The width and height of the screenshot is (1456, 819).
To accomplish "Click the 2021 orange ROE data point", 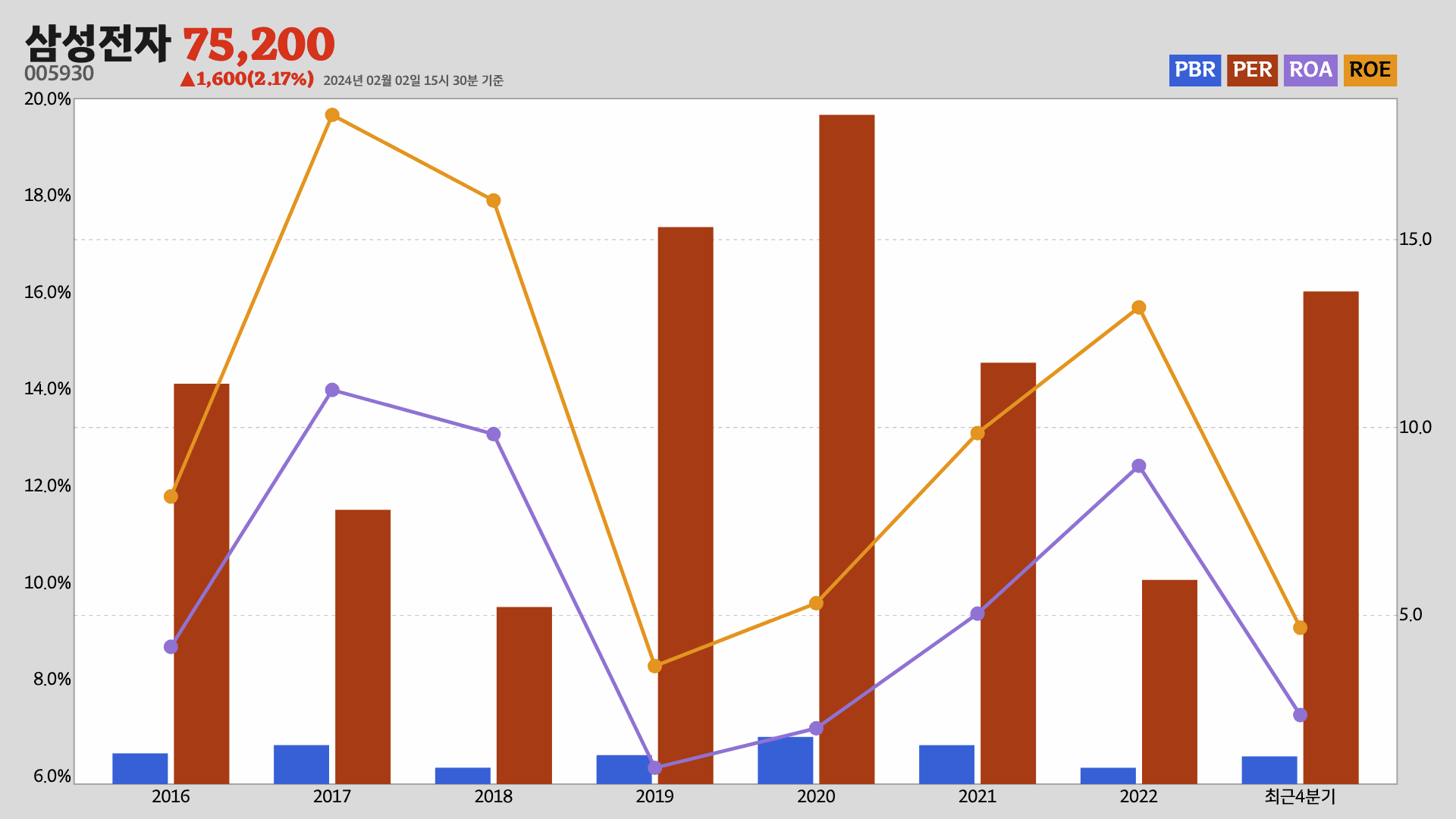I will click(977, 434).
